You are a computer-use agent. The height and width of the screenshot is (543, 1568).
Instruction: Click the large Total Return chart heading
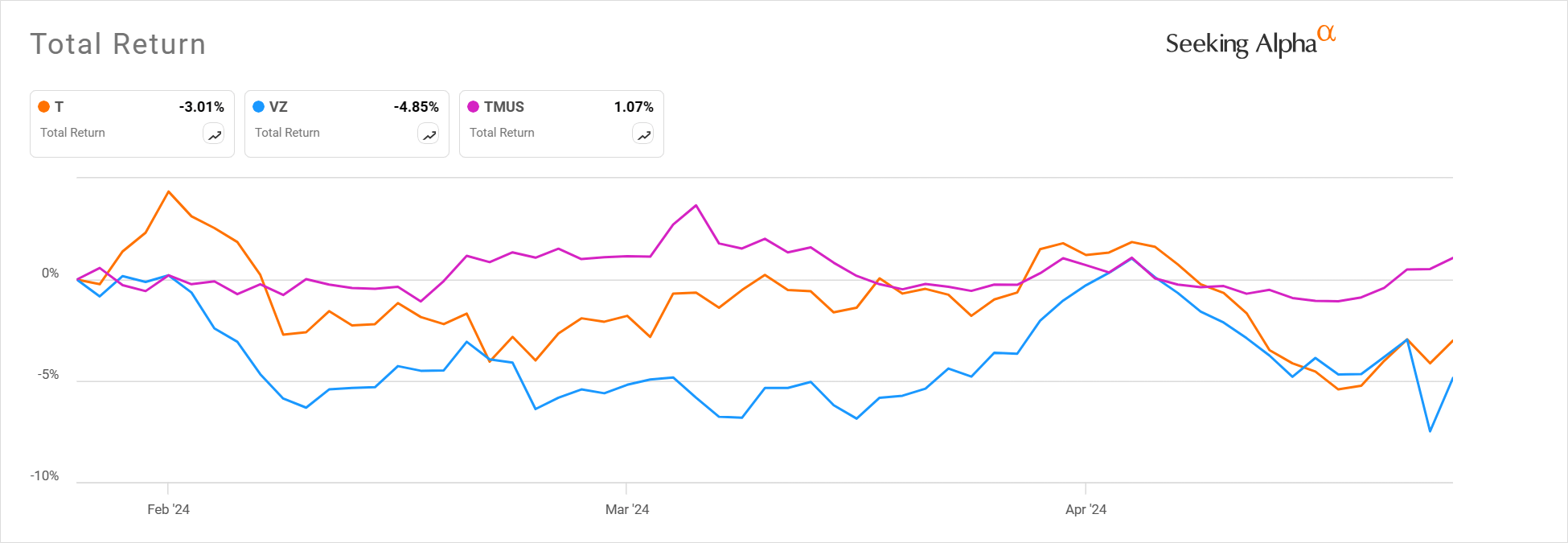(x=118, y=44)
